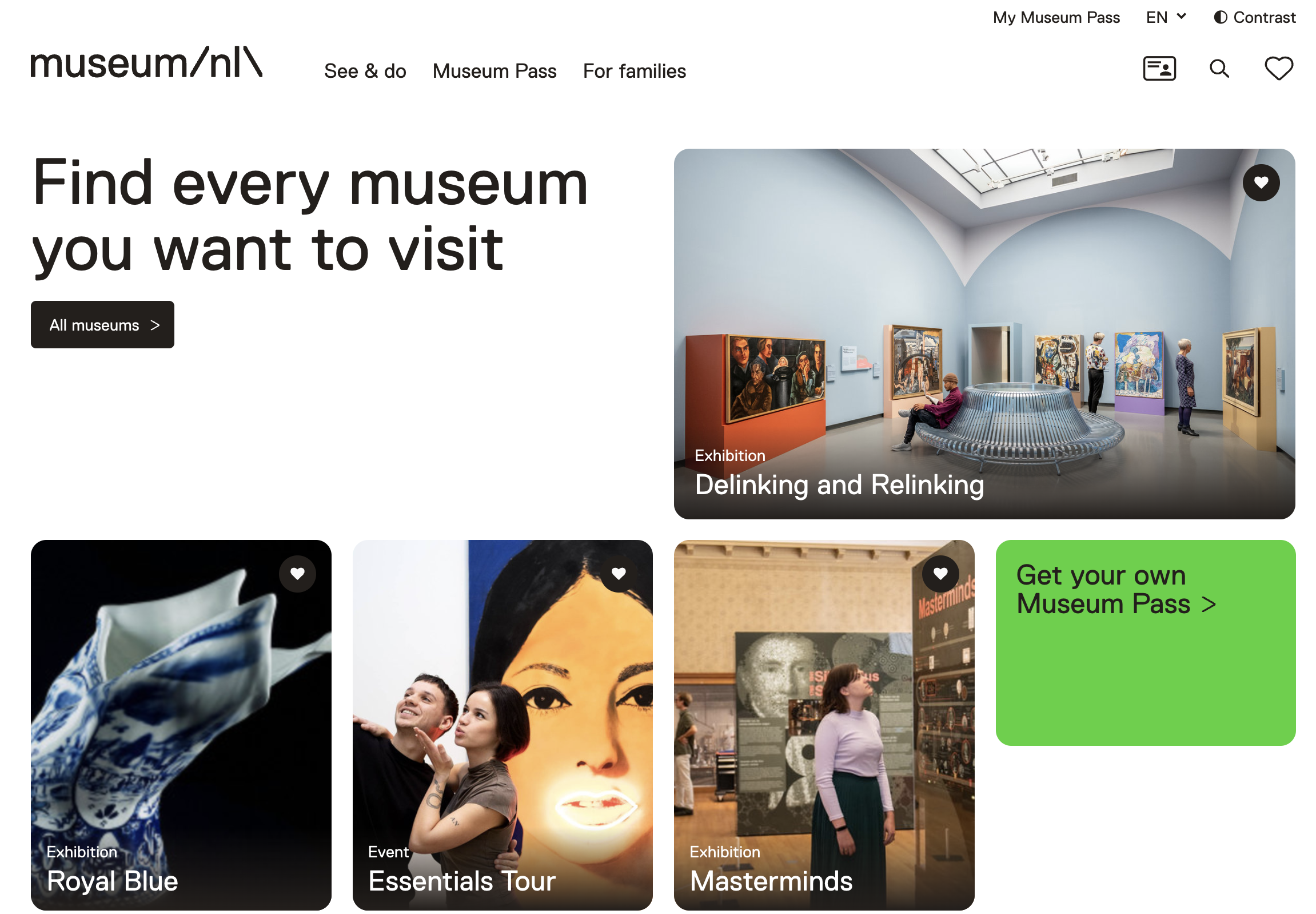This screenshot has height=914, width=1316.
Task: Open the museum pass card icon
Action: tap(1159, 69)
